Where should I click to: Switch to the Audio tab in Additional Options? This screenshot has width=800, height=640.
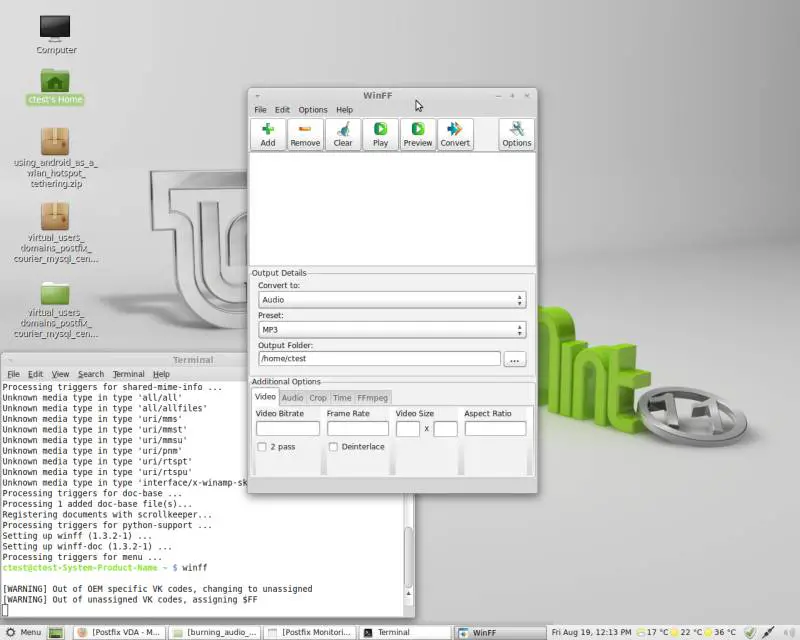click(292, 398)
